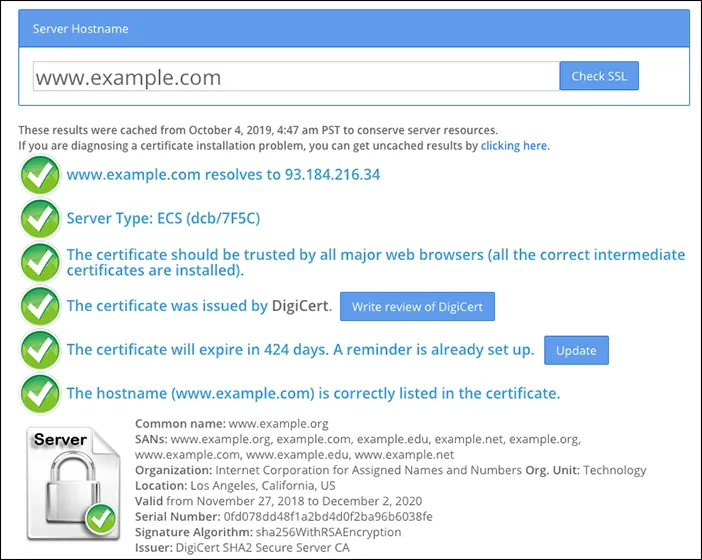Click green check icon beside Server Type
The image size is (702, 560).
[40, 218]
